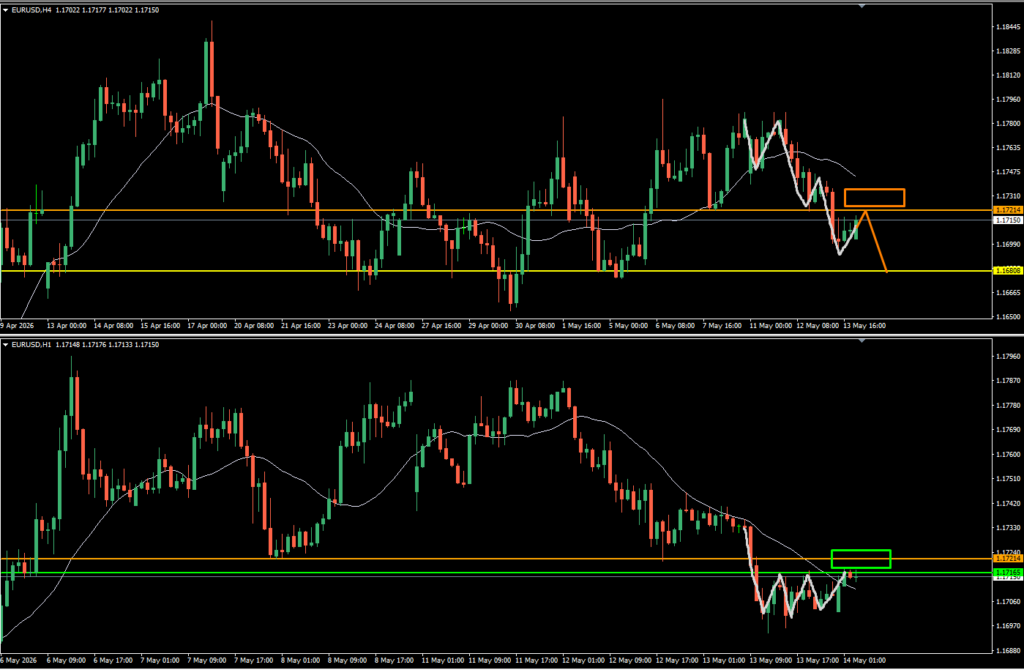The width and height of the screenshot is (1024, 670).
Task: Click the 17 Apr 00:00 time label
Action: [x=208, y=325]
